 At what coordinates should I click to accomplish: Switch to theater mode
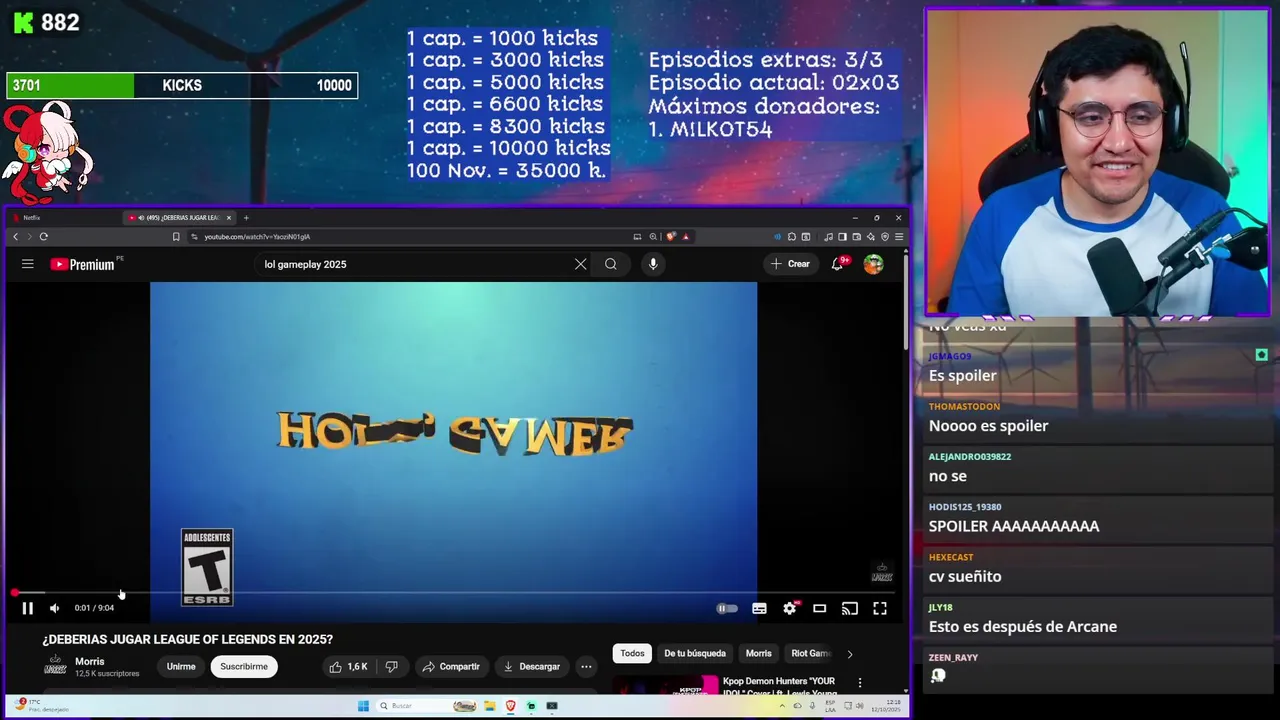tap(820, 608)
